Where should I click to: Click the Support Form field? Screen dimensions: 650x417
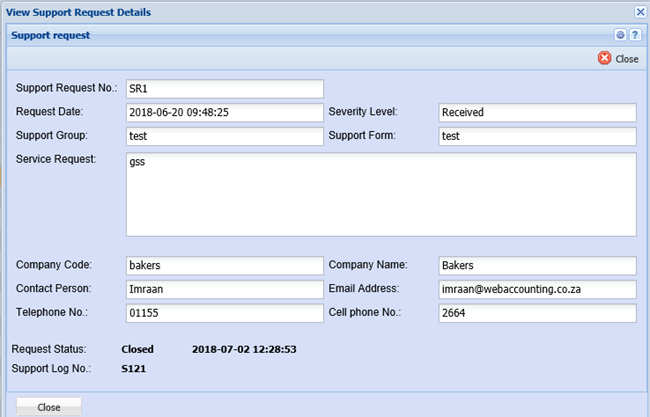(537, 136)
